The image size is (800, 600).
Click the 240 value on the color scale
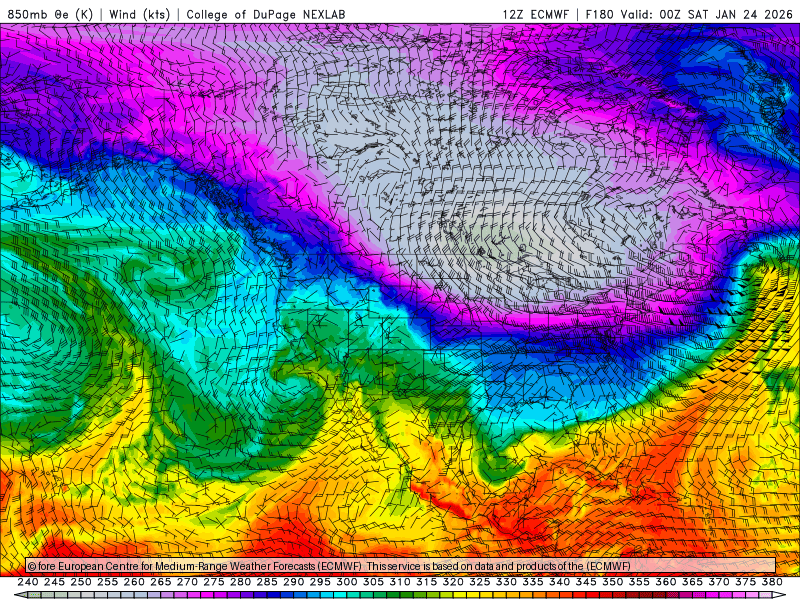click(28, 582)
